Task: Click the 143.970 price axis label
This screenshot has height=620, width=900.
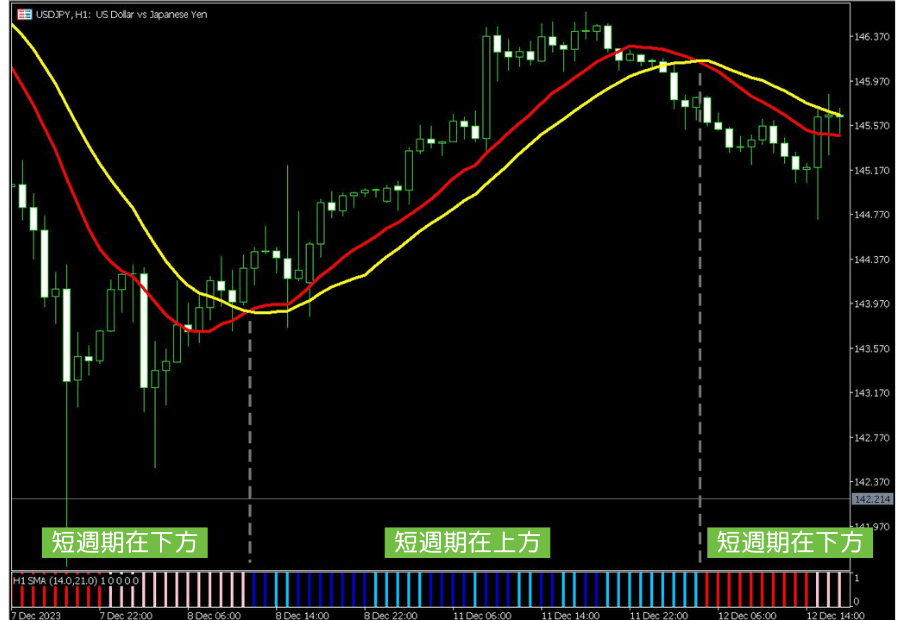Action: [x=871, y=304]
